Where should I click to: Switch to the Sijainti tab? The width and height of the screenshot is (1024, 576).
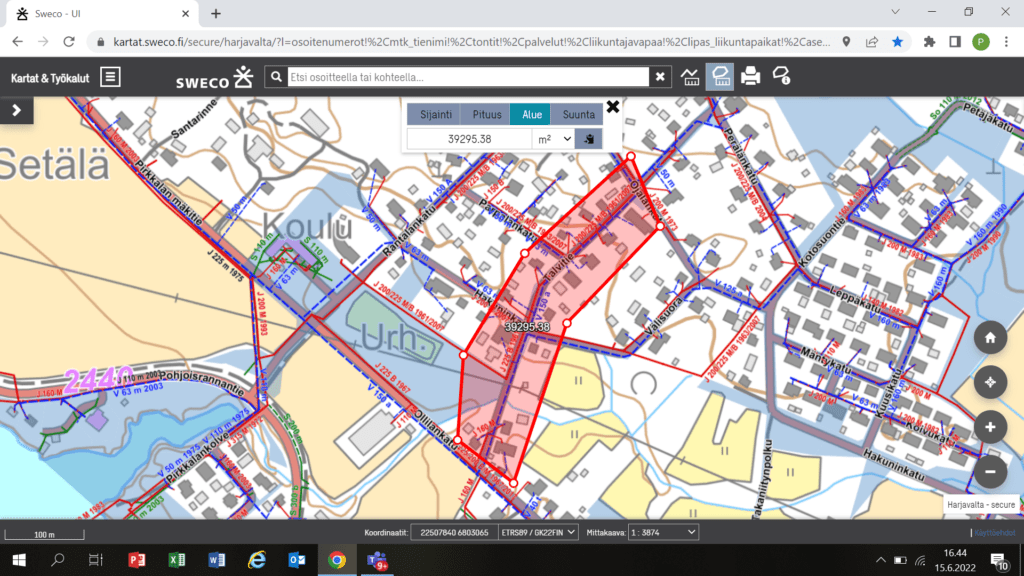[436, 114]
